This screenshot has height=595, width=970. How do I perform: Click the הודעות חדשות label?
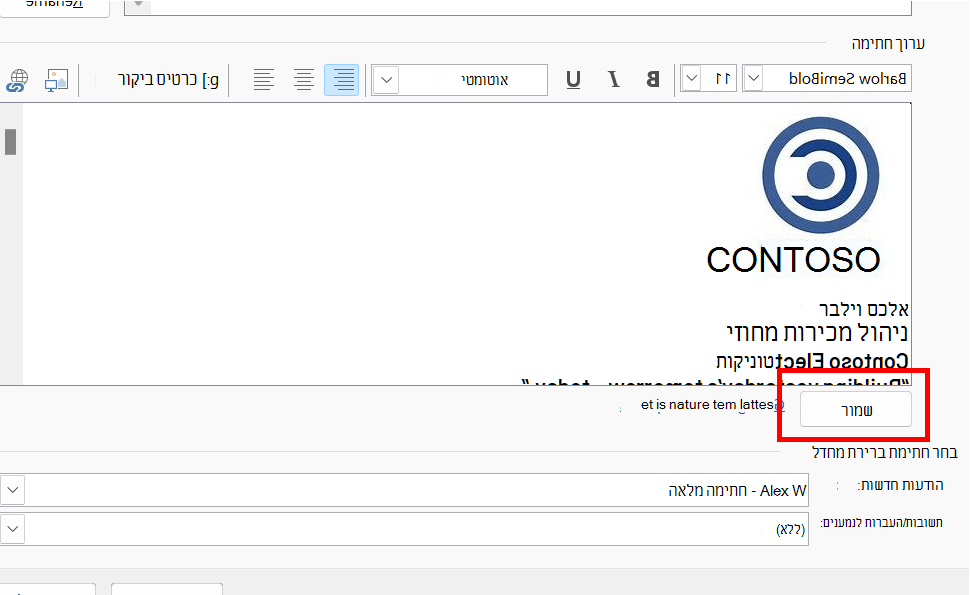[x=900, y=486]
